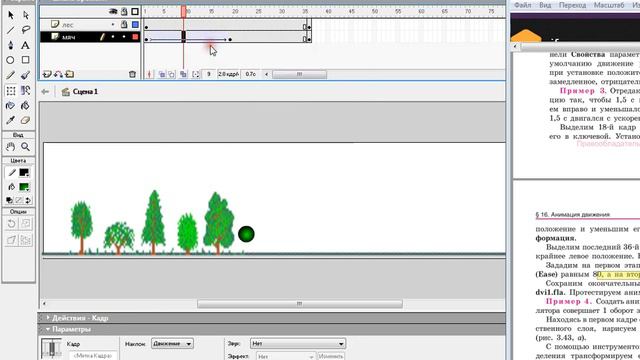Image resolution: width=640 pixels, height=360 pixels.
Task: Toggle show/hide all layers eye header
Action: pos(113,11)
